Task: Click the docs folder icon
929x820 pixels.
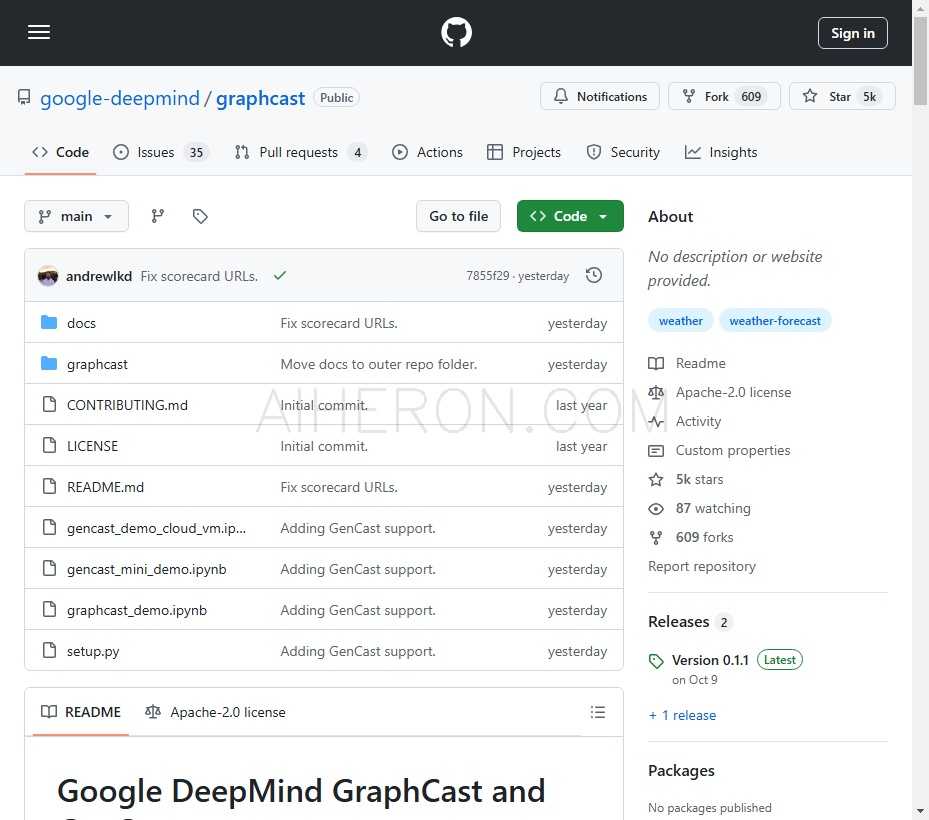Action: [49, 322]
